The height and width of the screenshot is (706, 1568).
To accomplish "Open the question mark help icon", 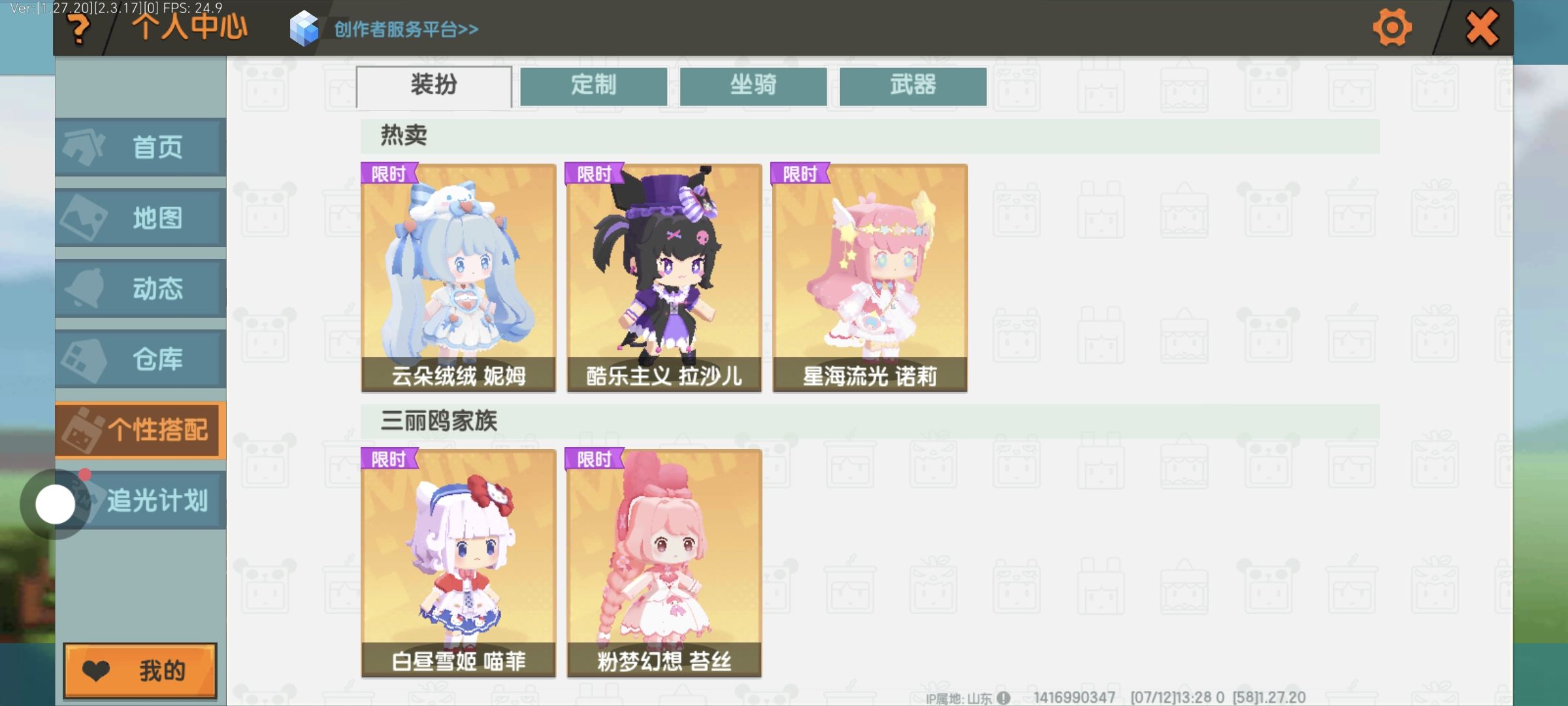I will (78, 29).
